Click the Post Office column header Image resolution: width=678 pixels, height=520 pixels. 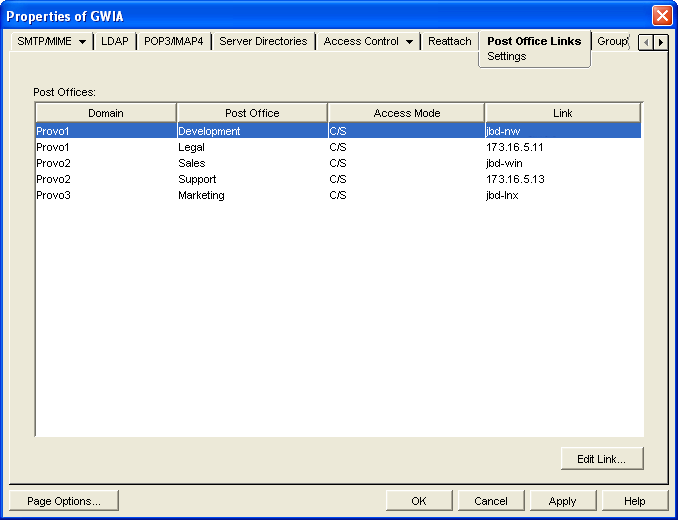point(252,113)
